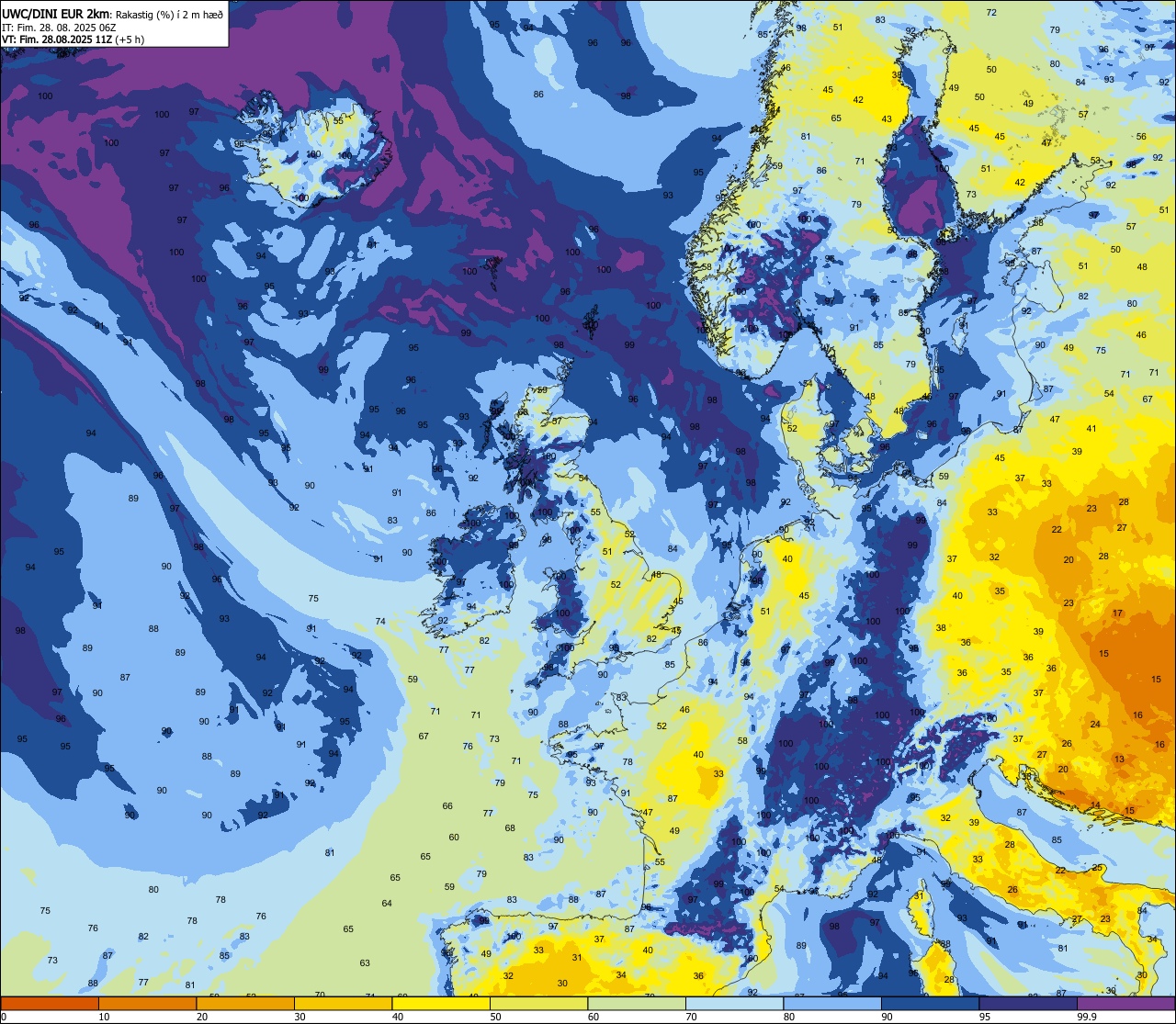Click the "IT: Fim. 28. 08. 2025 06Z" line

pos(58,28)
